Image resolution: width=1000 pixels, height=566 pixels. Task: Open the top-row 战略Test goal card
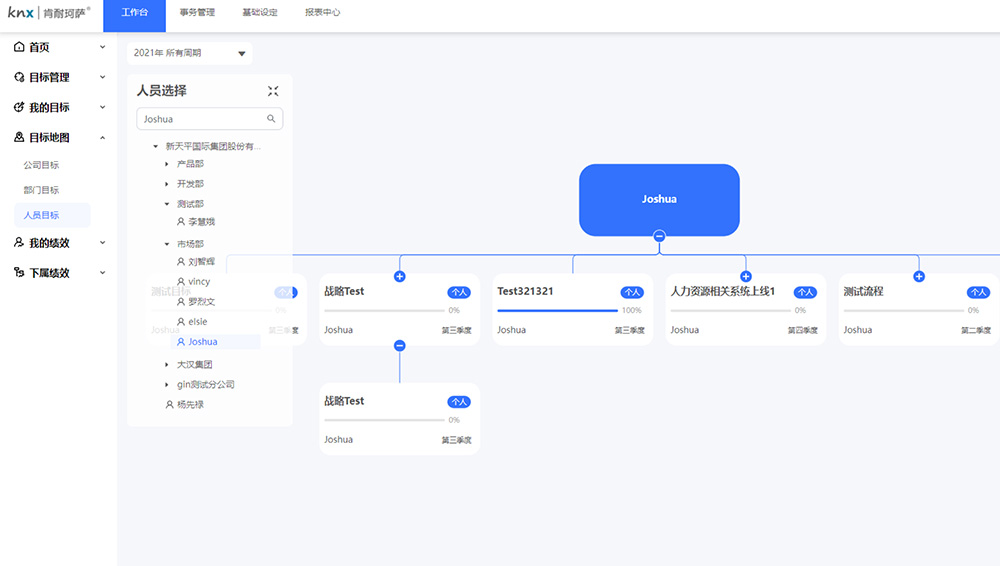pos(400,309)
